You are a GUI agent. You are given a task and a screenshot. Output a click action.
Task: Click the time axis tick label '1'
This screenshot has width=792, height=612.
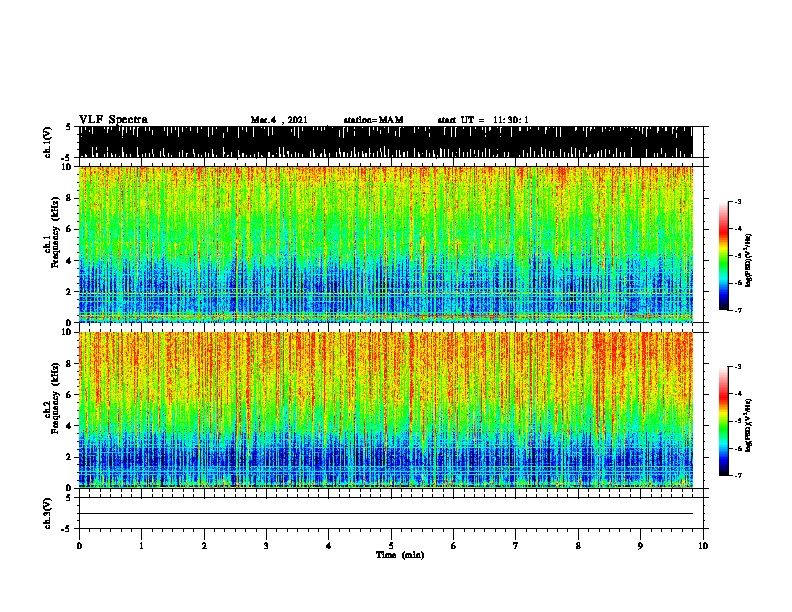click(141, 546)
